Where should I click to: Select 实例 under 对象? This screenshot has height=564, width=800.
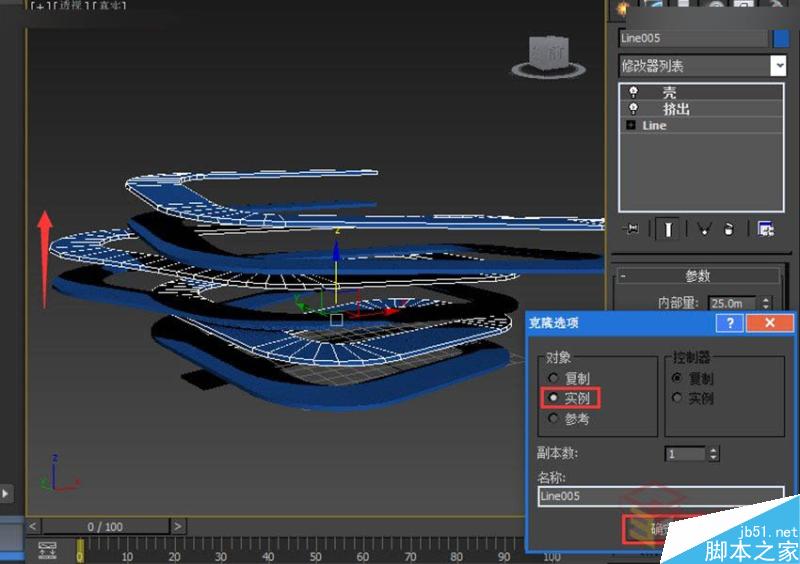point(569,398)
